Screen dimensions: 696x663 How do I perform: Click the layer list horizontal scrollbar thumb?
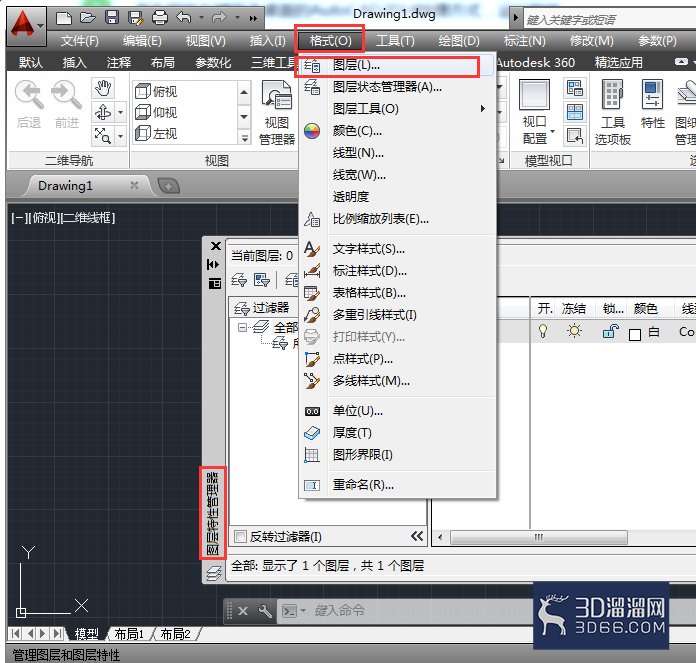pos(538,537)
